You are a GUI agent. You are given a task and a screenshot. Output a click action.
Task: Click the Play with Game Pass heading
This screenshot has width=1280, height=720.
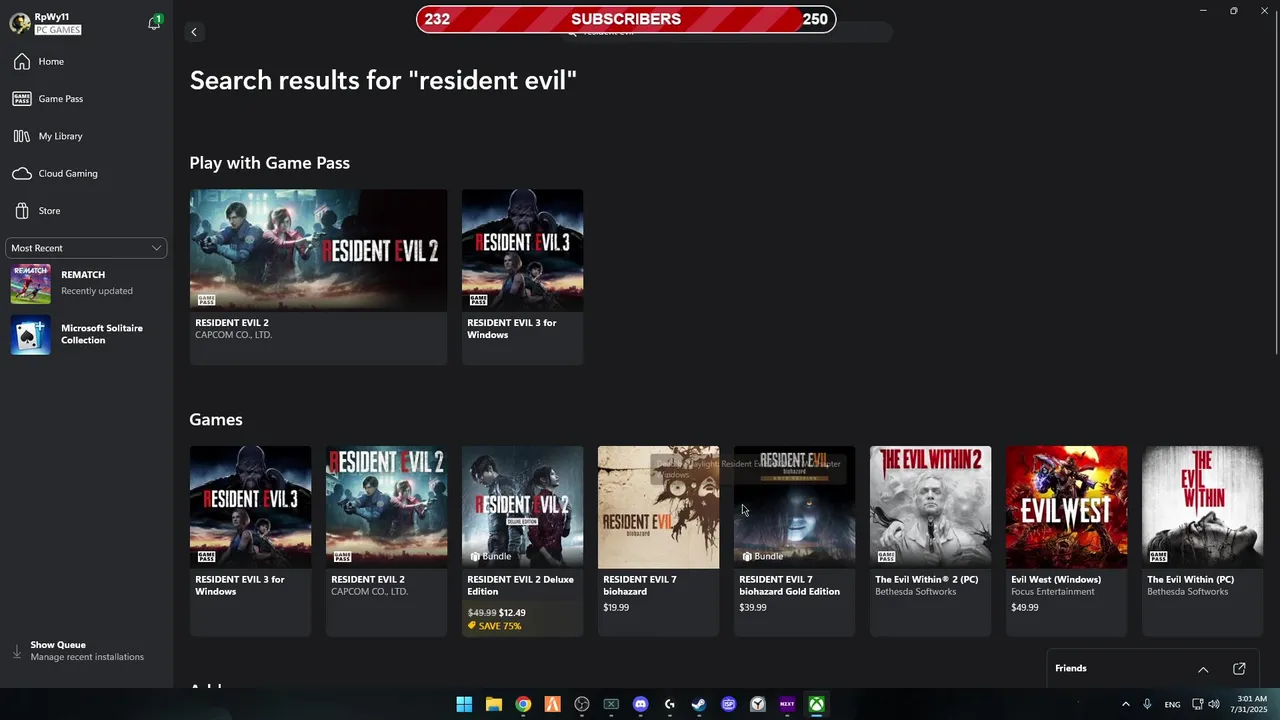pos(270,163)
